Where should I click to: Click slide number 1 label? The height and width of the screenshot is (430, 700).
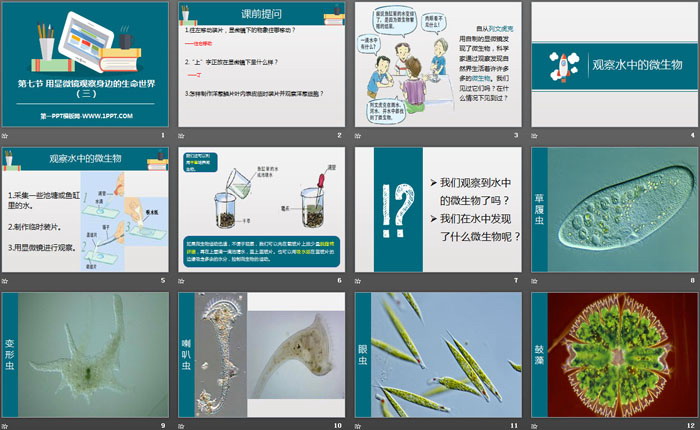163,135
